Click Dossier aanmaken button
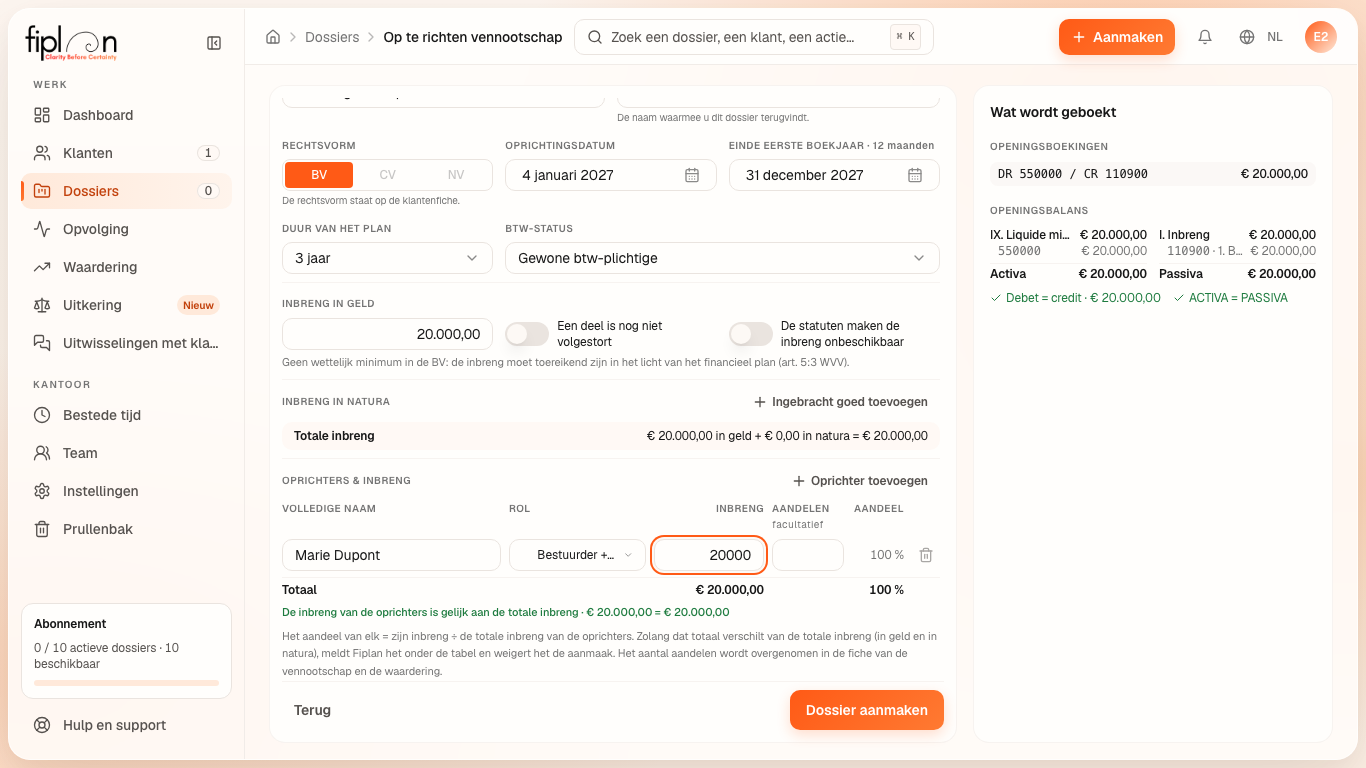Viewport: 1366px width, 768px height. (x=867, y=710)
